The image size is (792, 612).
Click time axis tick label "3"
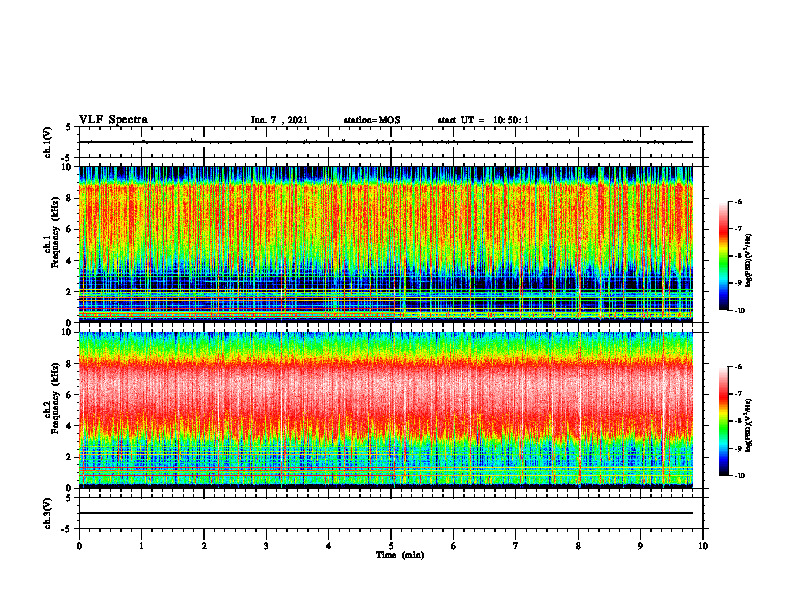[266, 546]
